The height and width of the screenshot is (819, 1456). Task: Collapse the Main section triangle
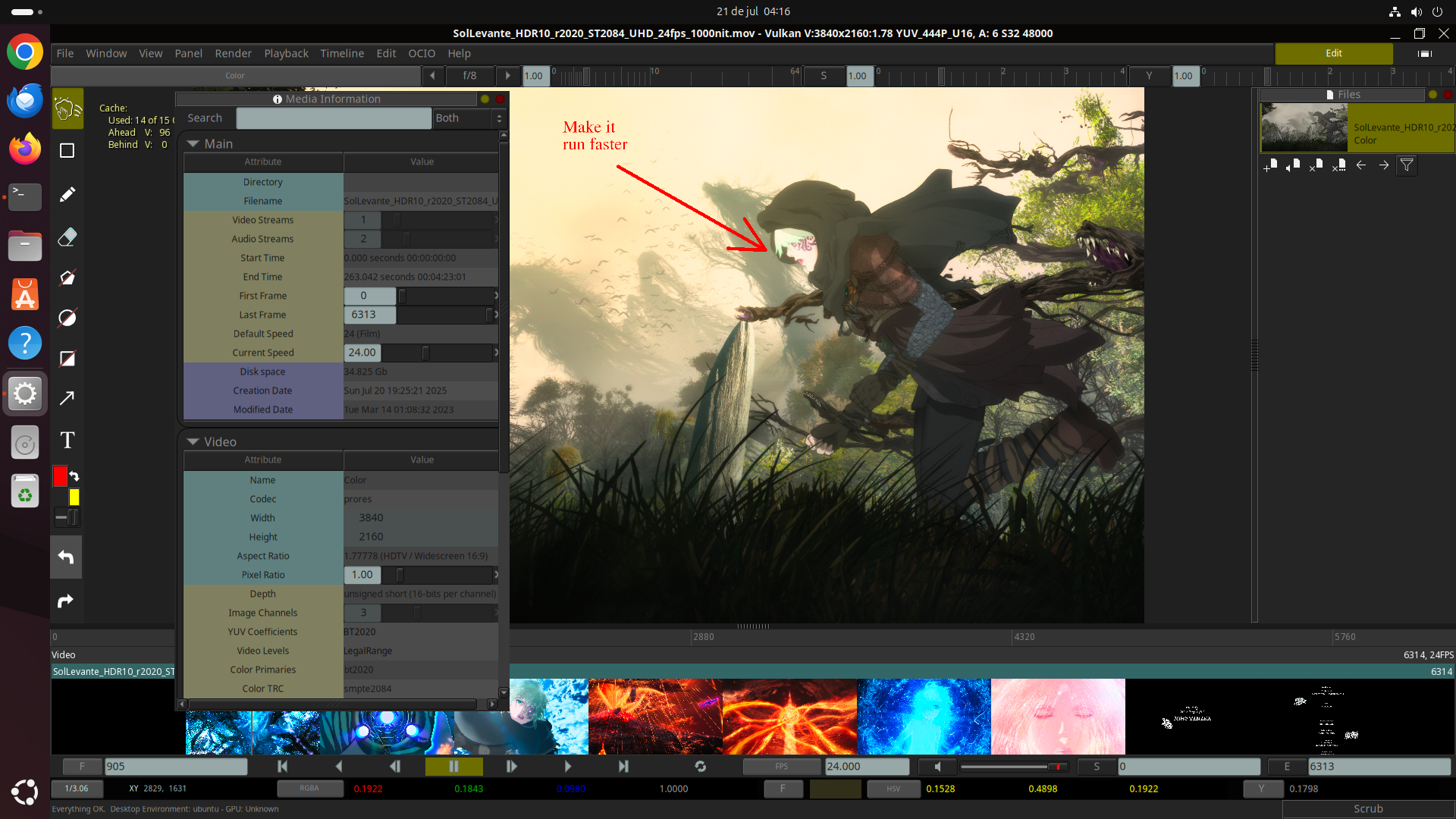193,143
